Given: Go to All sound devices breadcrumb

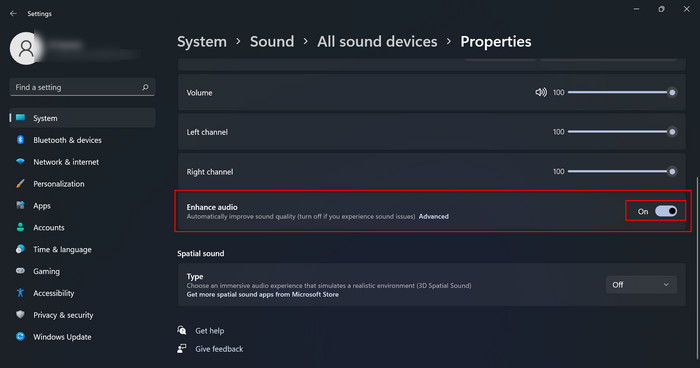Looking at the screenshot, I should coord(377,42).
